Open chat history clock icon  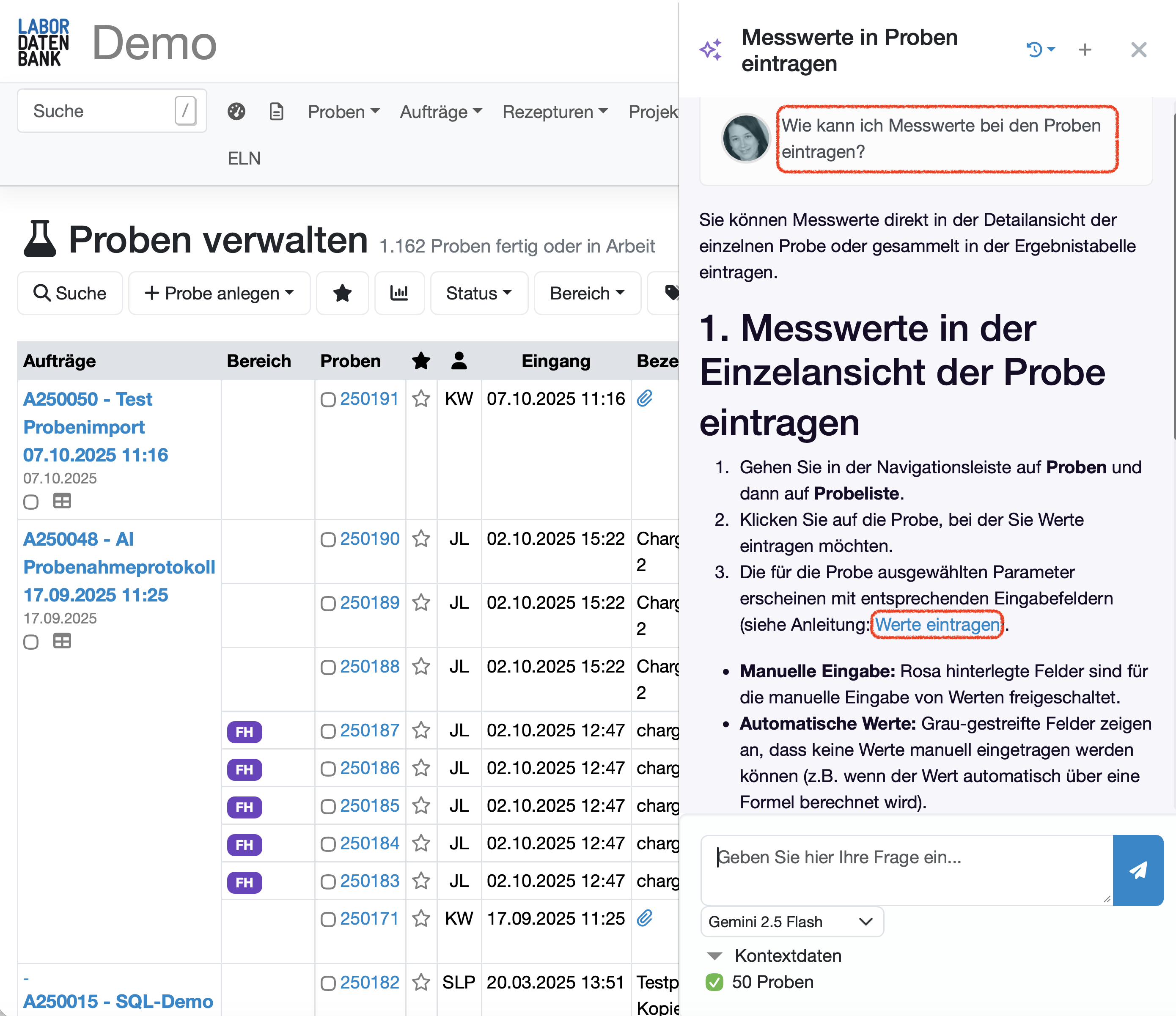(1035, 50)
